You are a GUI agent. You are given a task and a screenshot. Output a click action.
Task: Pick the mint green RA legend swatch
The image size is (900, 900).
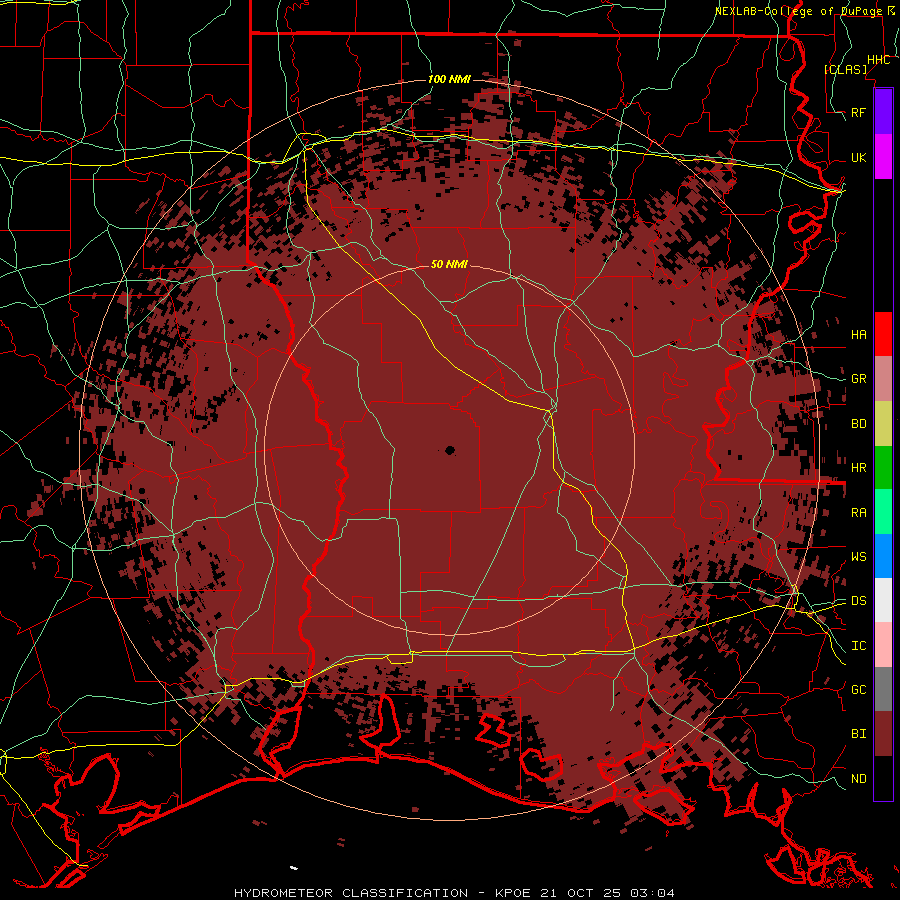pos(883,512)
